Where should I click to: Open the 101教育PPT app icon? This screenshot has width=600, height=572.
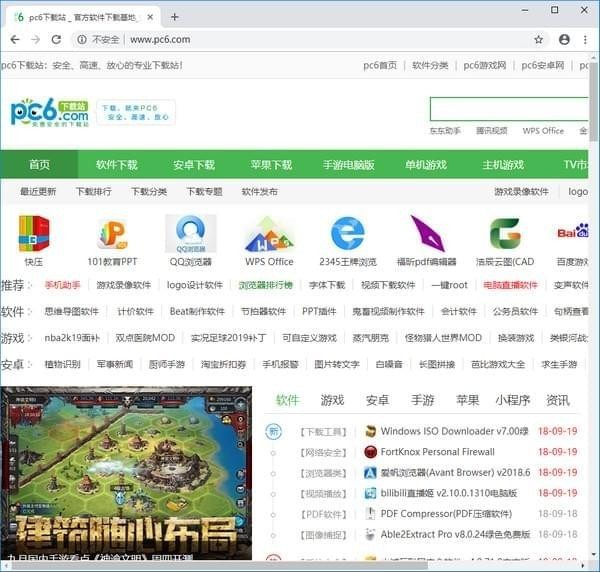111,234
